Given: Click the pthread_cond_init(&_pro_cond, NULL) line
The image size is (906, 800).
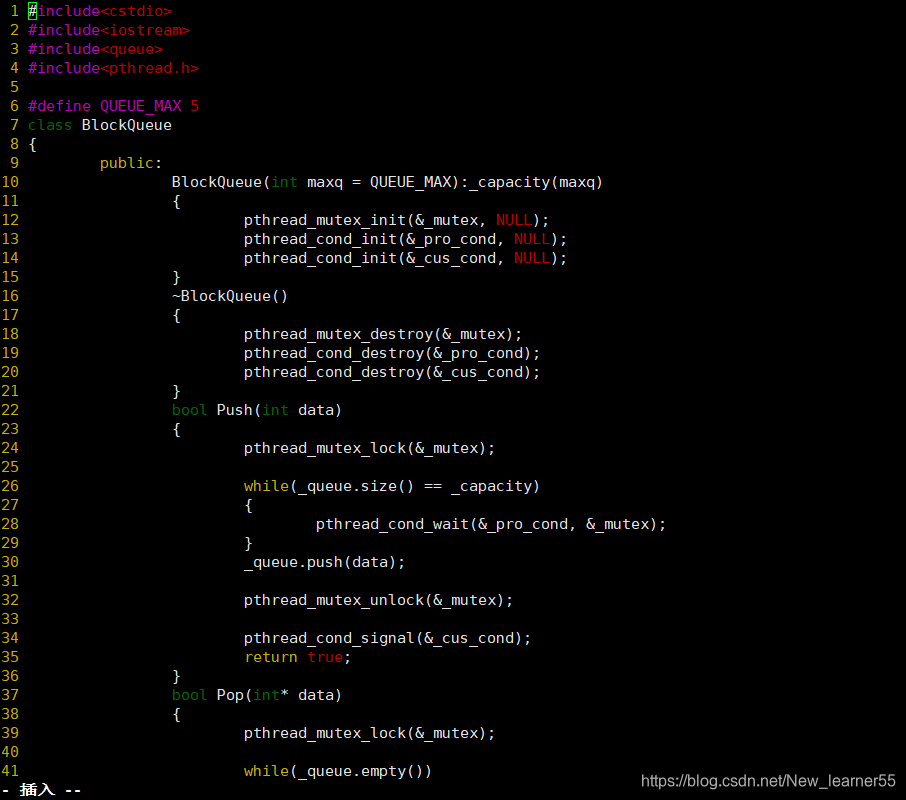Looking at the screenshot, I should 405,239.
